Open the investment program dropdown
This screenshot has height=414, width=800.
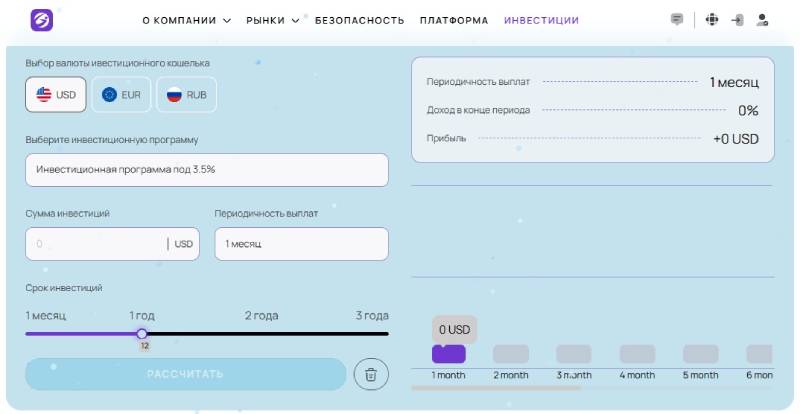[x=206, y=170]
